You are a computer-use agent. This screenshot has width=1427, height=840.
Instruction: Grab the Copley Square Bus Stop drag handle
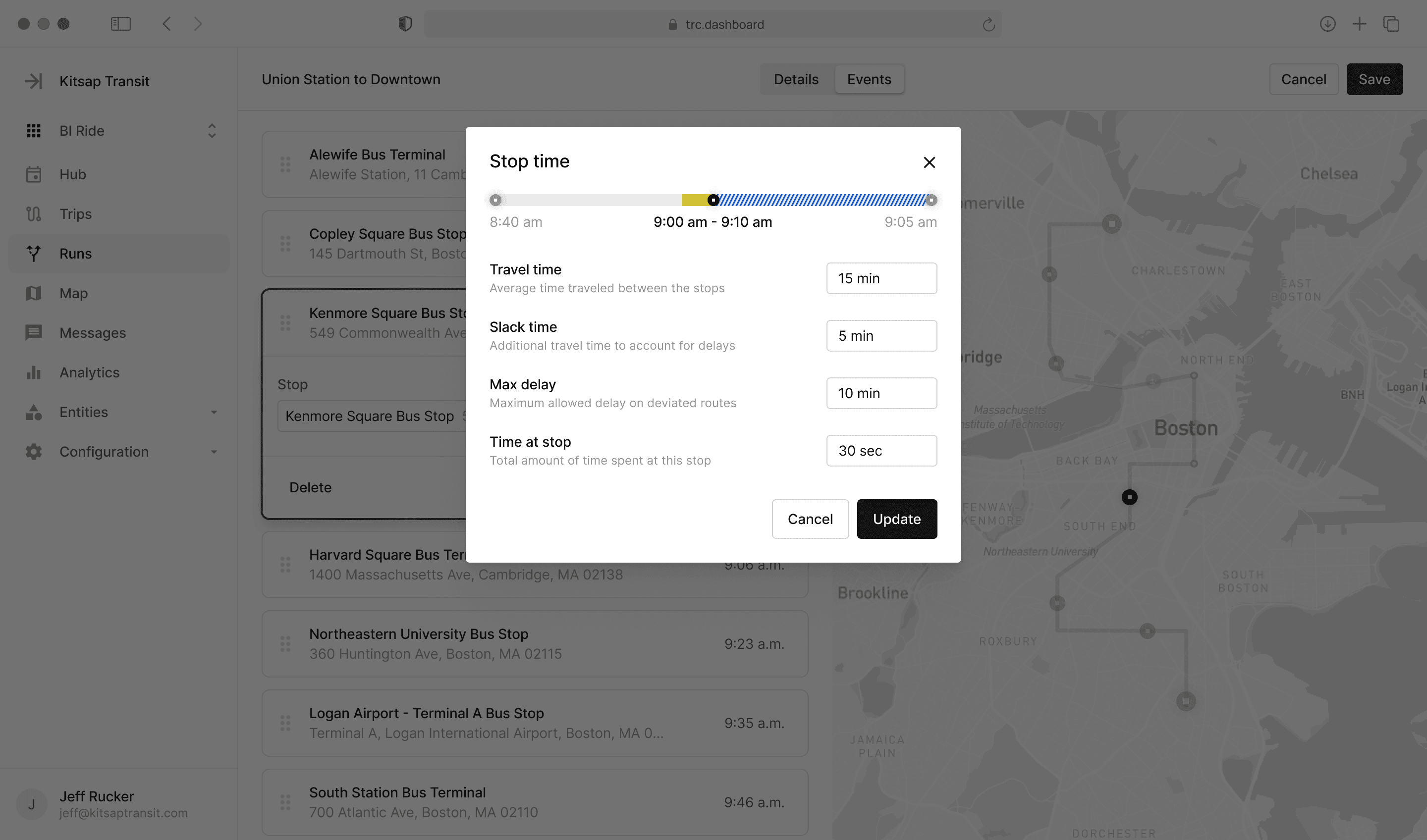pyautogui.click(x=285, y=244)
